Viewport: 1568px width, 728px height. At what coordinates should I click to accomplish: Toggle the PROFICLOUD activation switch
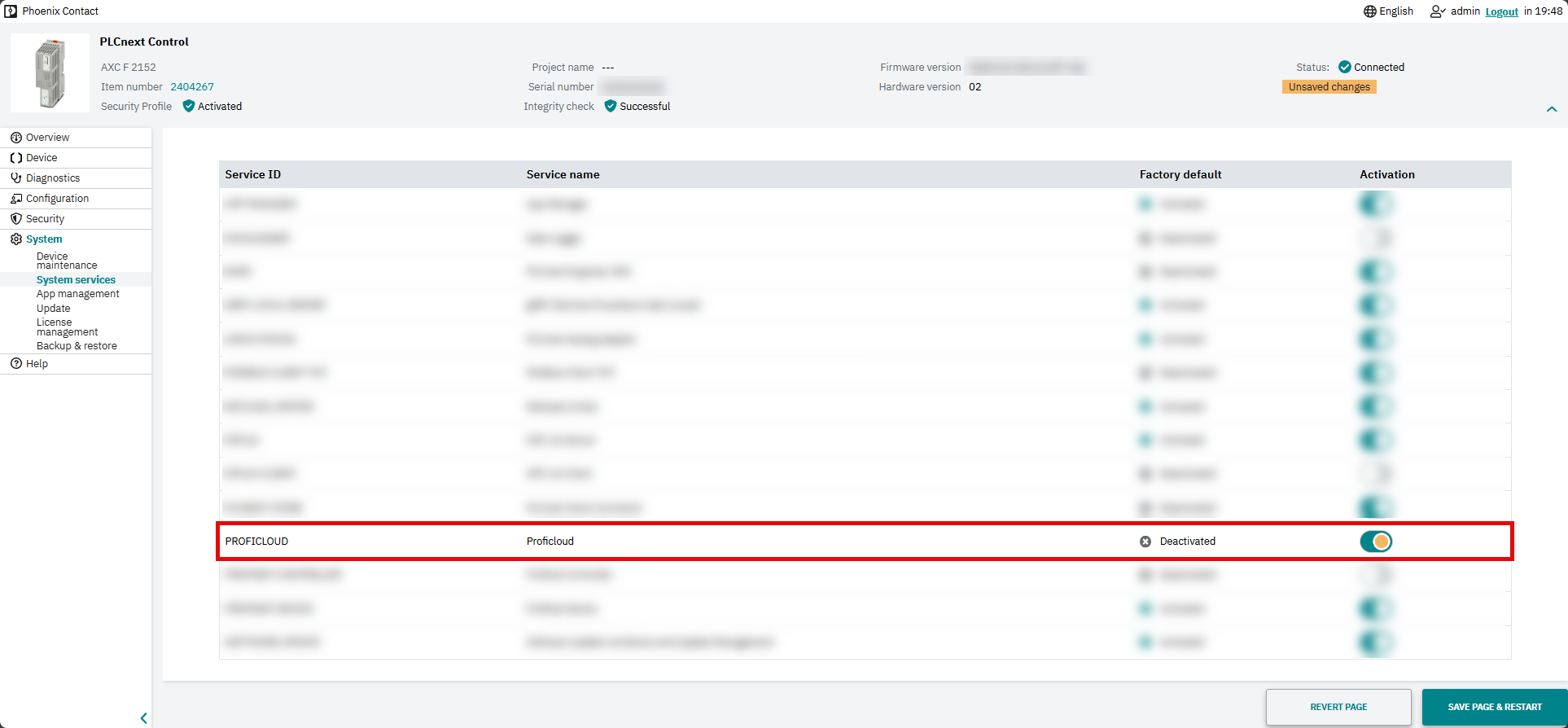1376,542
